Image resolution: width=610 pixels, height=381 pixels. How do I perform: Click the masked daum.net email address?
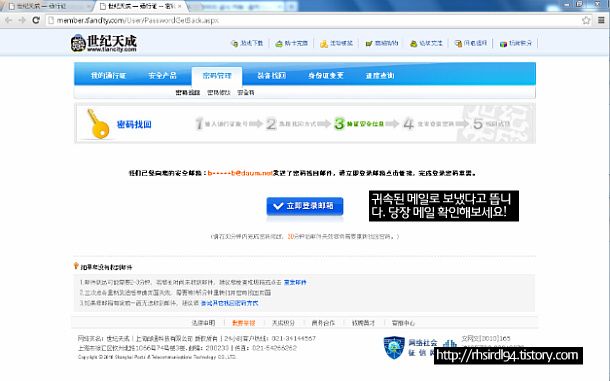(240, 173)
